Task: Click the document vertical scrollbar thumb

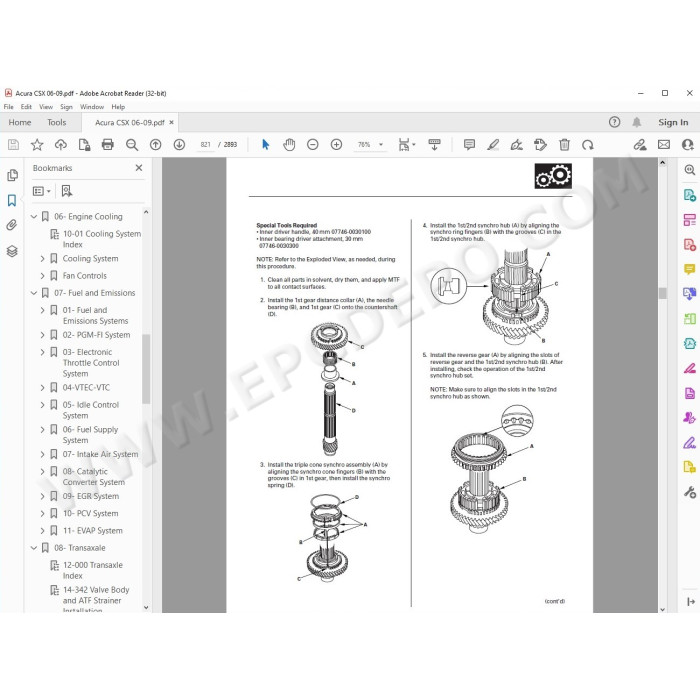Action: (x=662, y=293)
